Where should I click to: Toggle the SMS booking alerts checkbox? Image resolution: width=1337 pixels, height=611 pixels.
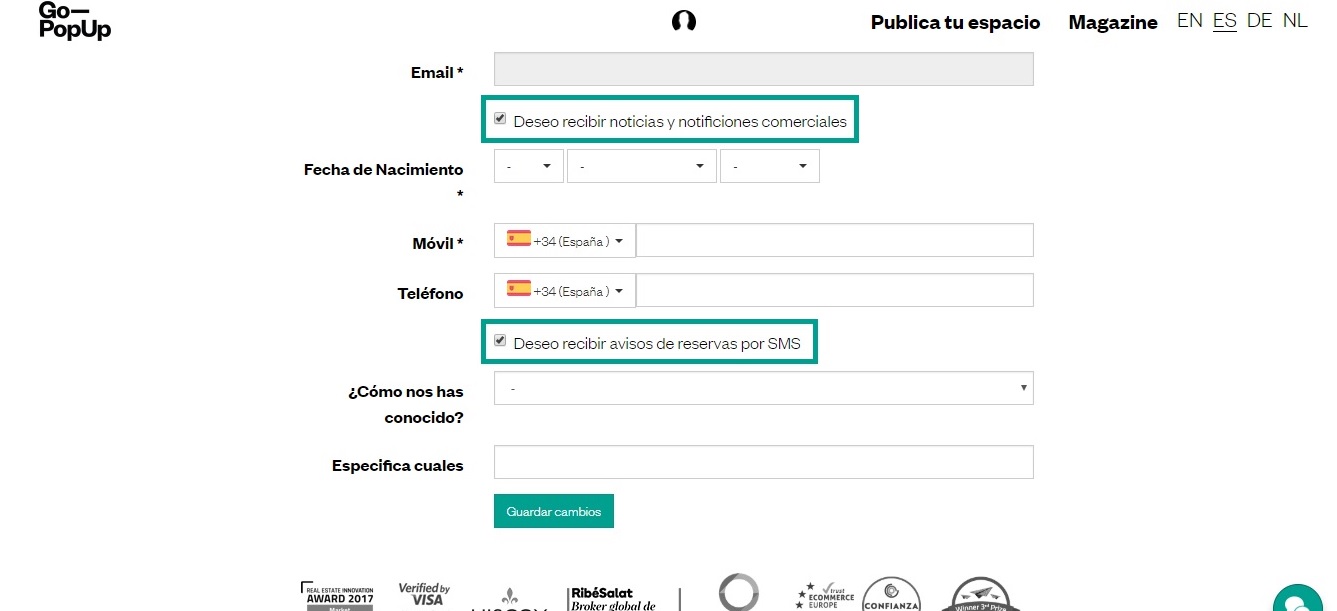(x=500, y=341)
